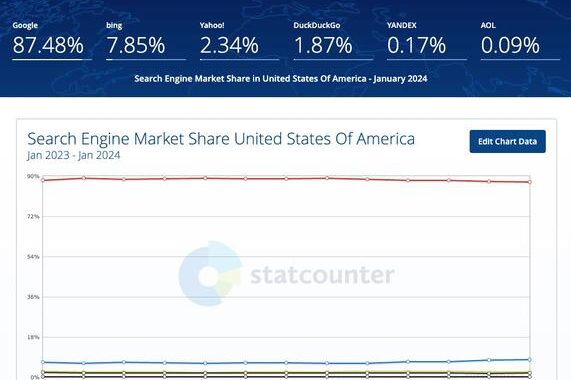The image size is (571, 380).
Task: Click the chart title Search Engine Market Share
Action: [x=221, y=139]
